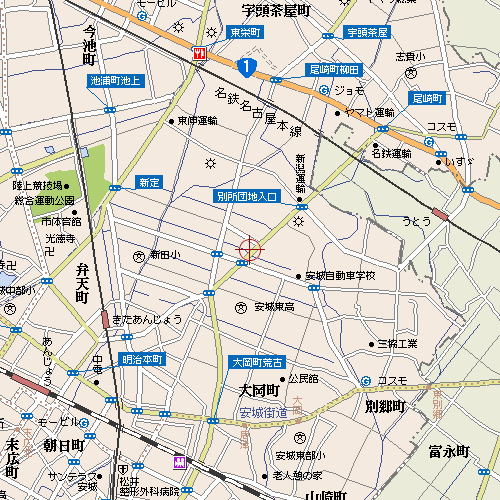Click the purple bordered icon near railway
500x500 pixels.
179,463
